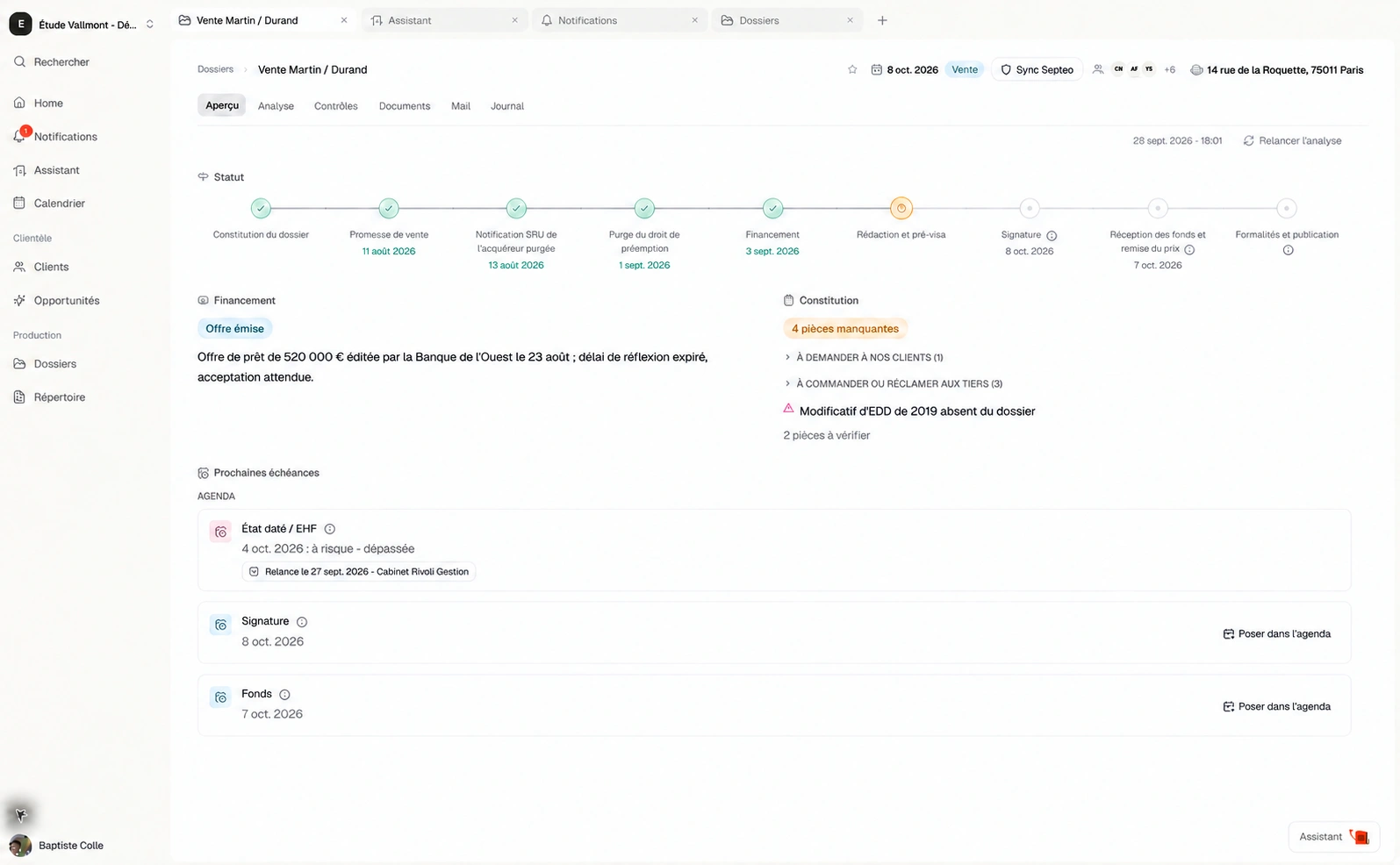
Task: Click the calendar icon beside 8 oct. 2026
Action: pyautogui.click(x=876, y=70)
